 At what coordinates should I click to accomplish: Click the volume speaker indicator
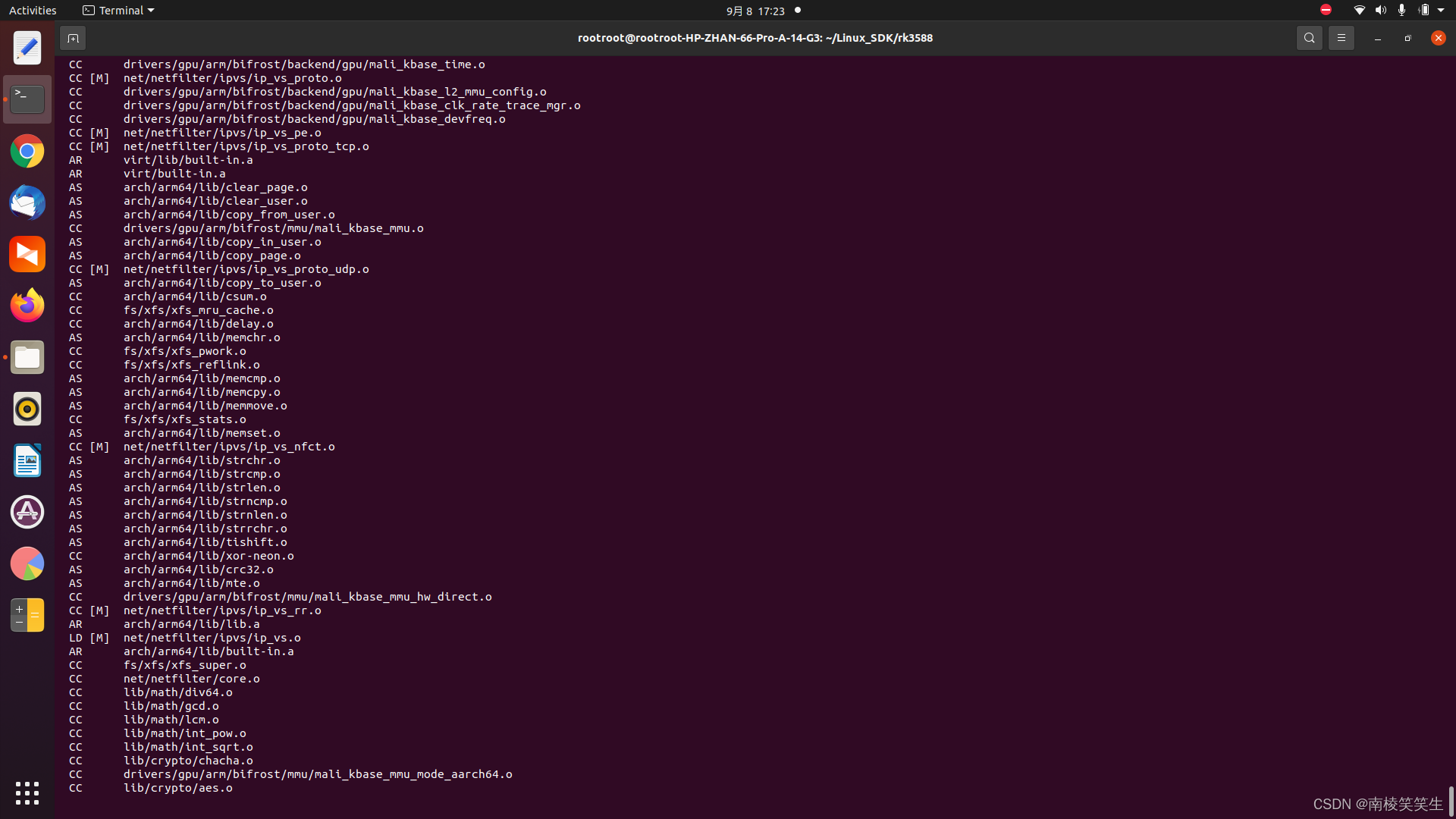[1380, 10]
